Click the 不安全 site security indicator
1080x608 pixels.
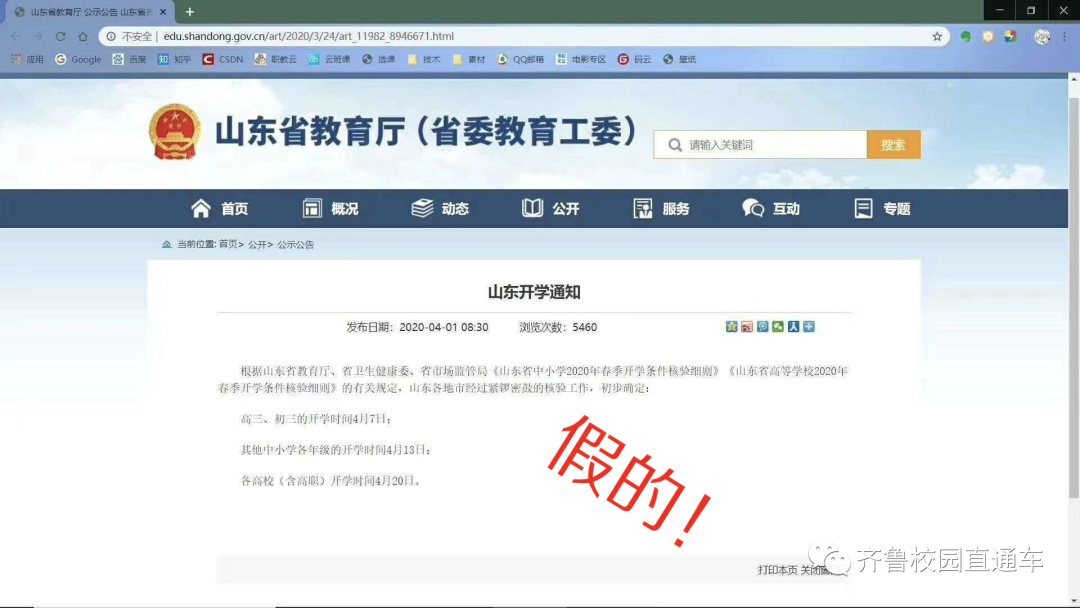131,36
